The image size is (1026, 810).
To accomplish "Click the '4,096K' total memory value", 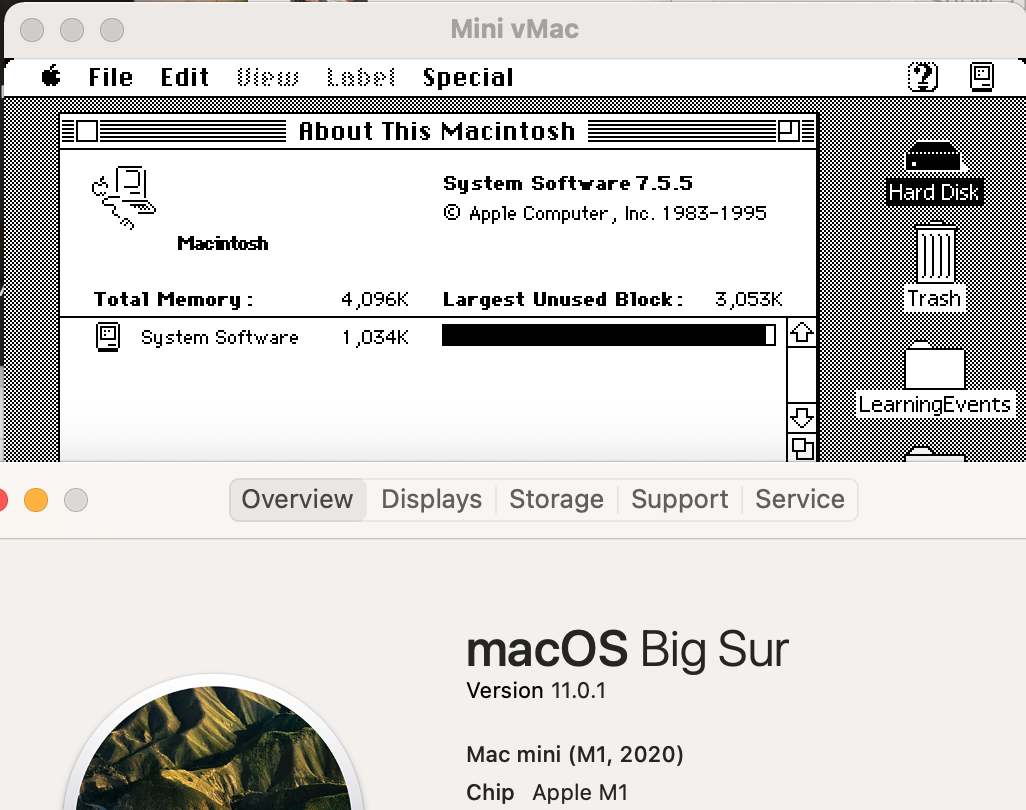I will [x=374, y=299].
